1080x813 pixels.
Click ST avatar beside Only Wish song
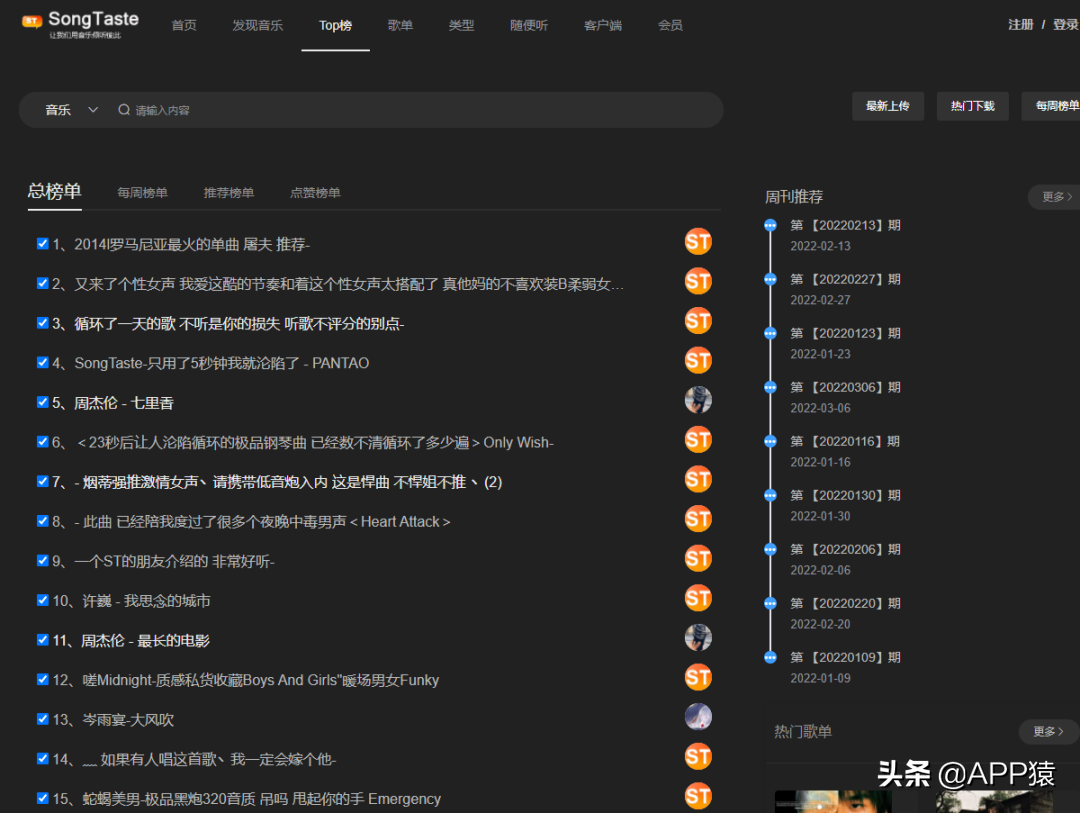tap(698, 440)
